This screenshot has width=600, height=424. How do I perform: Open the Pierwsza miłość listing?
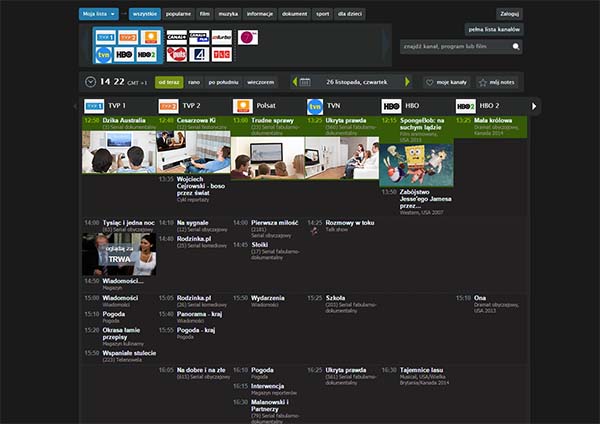click(274, 222)
